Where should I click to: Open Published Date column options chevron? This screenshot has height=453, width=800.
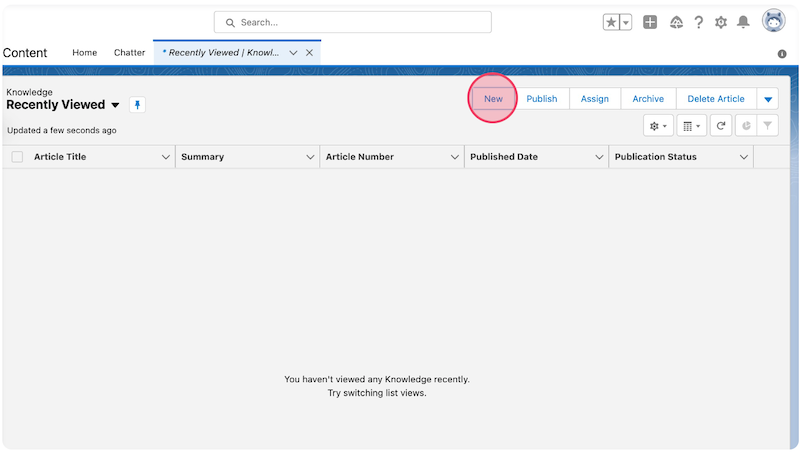(x=599, y=157)
